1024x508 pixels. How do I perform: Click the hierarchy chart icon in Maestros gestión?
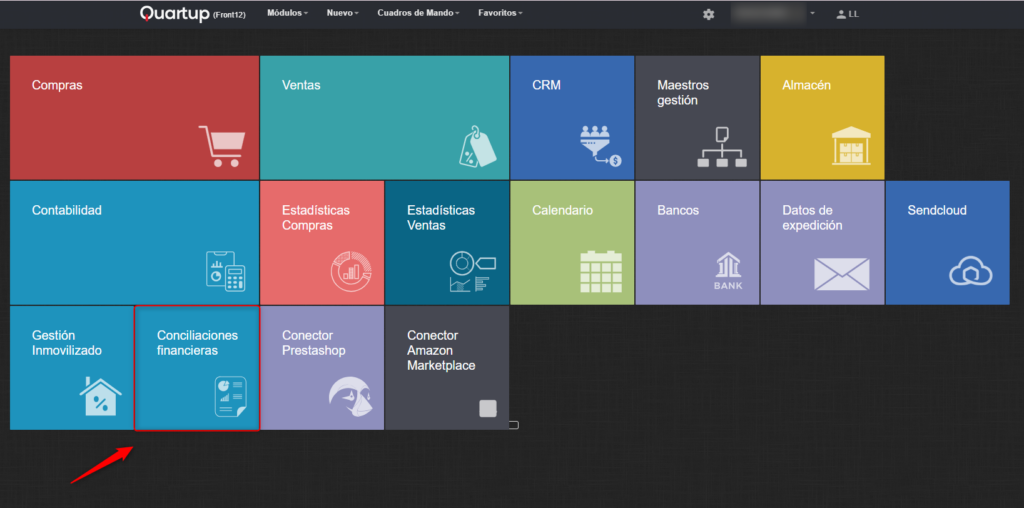point(722,147)
